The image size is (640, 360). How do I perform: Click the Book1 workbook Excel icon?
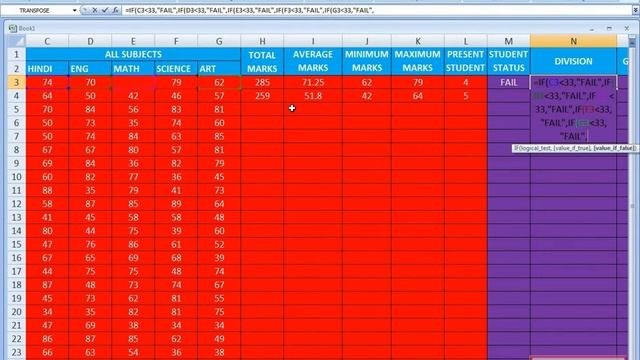[x=13, y=28]
